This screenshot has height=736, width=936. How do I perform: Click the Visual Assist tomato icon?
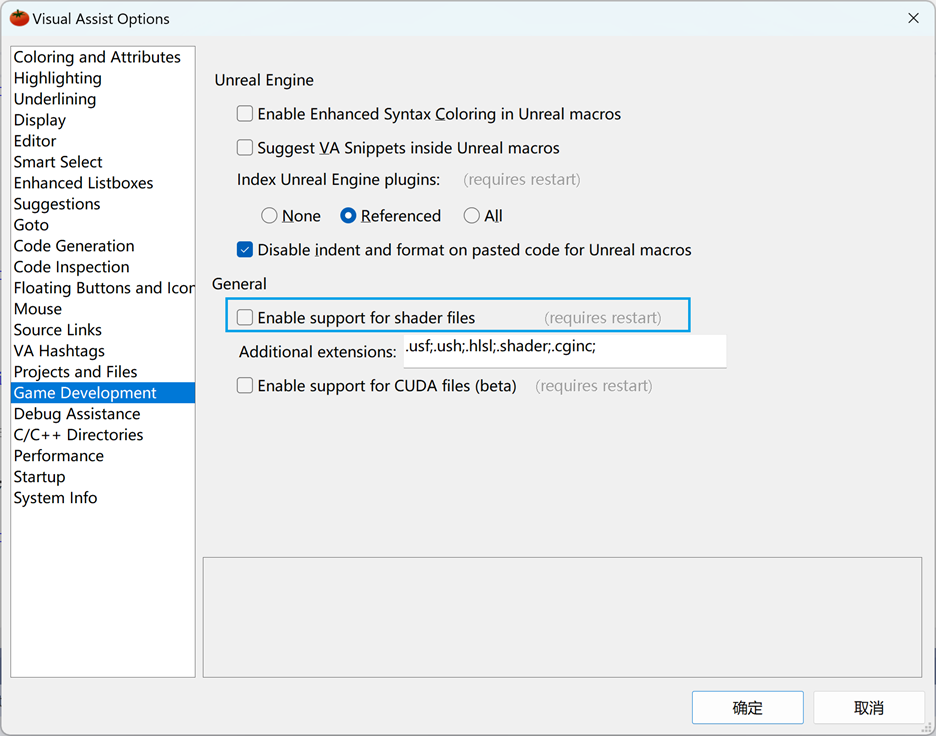(19, 18)
